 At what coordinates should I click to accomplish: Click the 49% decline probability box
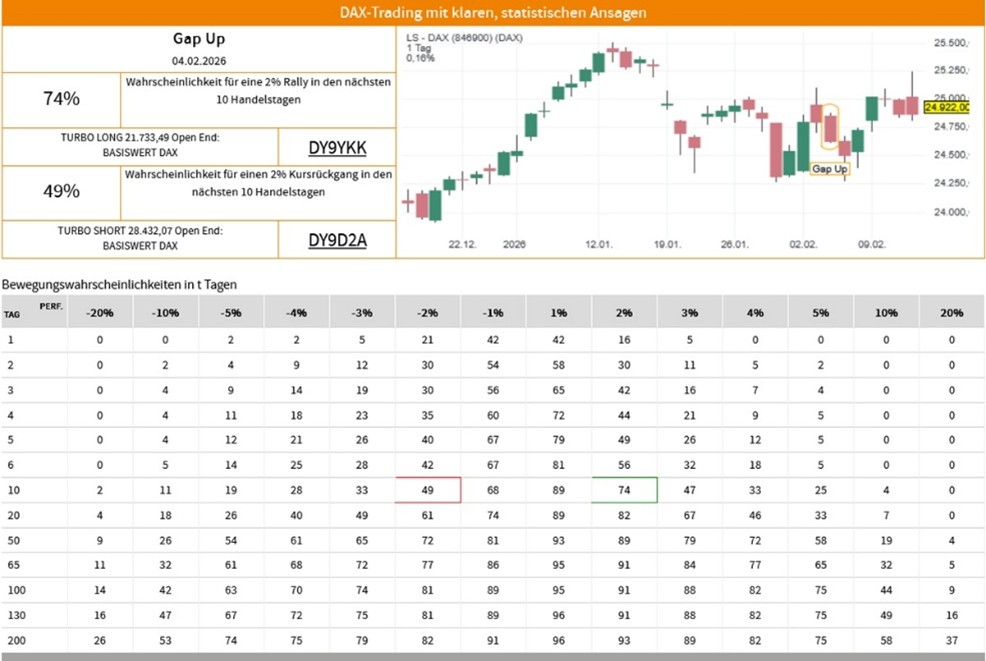click(x=62, y=191)
